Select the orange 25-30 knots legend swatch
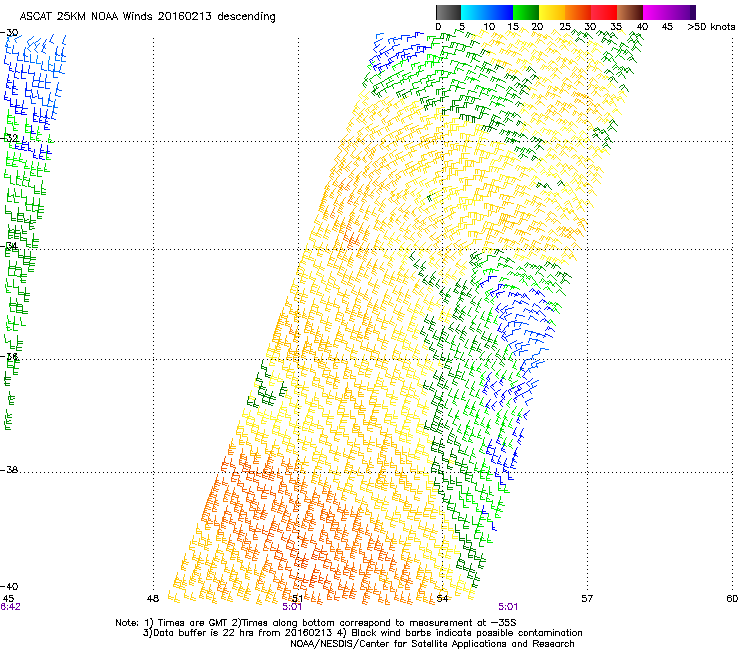This screenshot has height=650, width=740. 578,12
